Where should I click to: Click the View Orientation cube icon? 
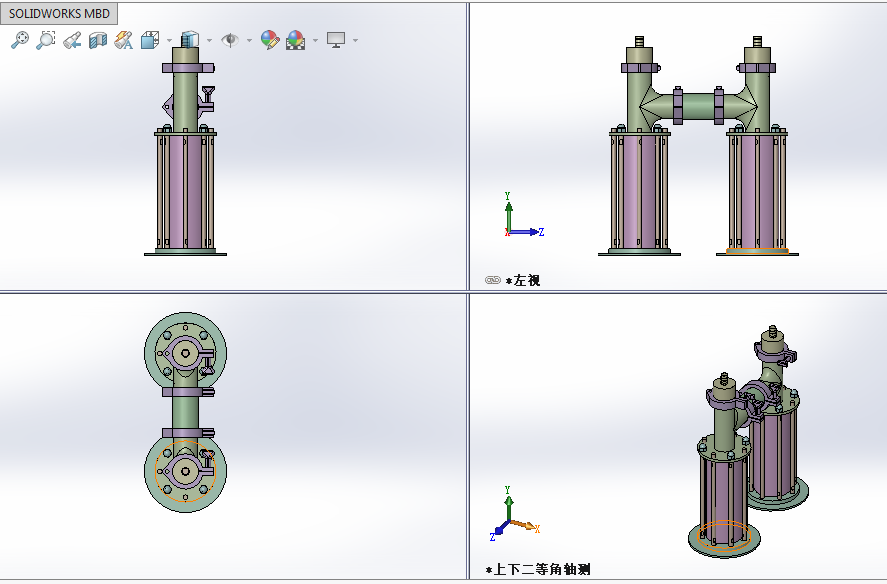click(150, 40)
